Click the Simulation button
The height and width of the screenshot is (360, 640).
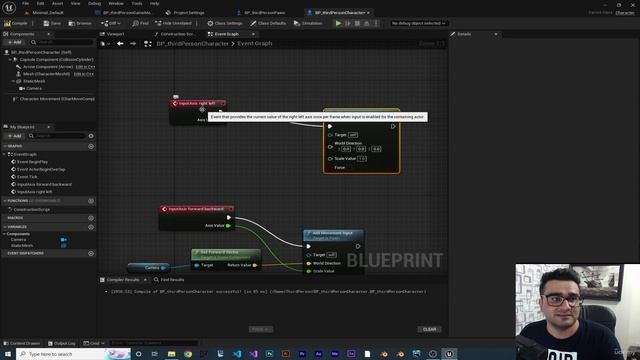point(308,23)
